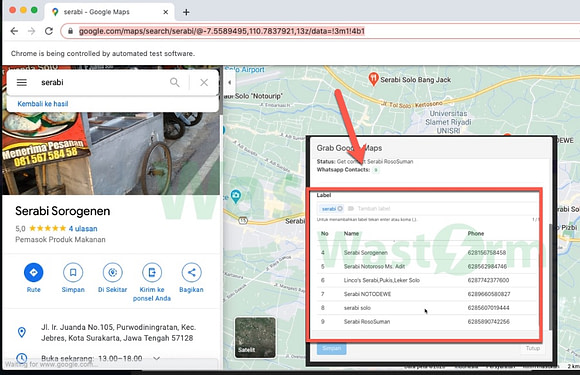Click the 'Kirim ke ponsel Anda' icon
This screenshot has height=375, width=580.
pos(152,273)
